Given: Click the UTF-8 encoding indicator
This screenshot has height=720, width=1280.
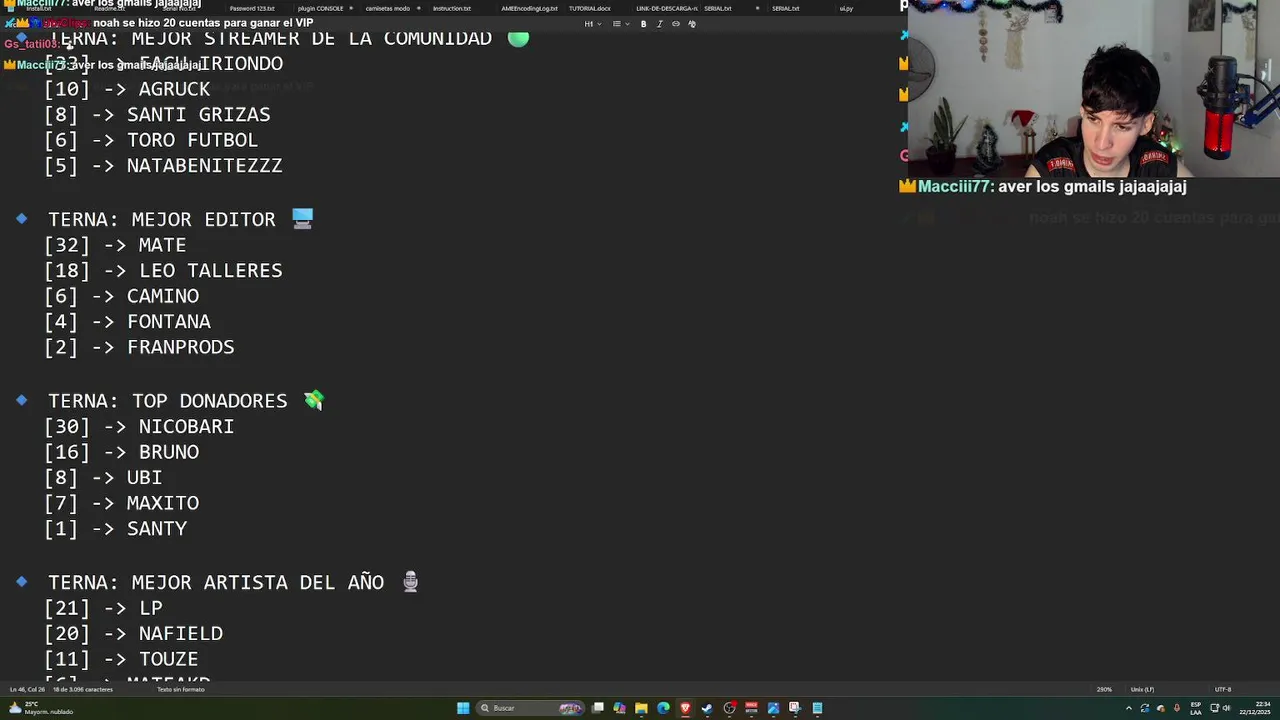Looking at the screenshot, I should pos(1223,689).
